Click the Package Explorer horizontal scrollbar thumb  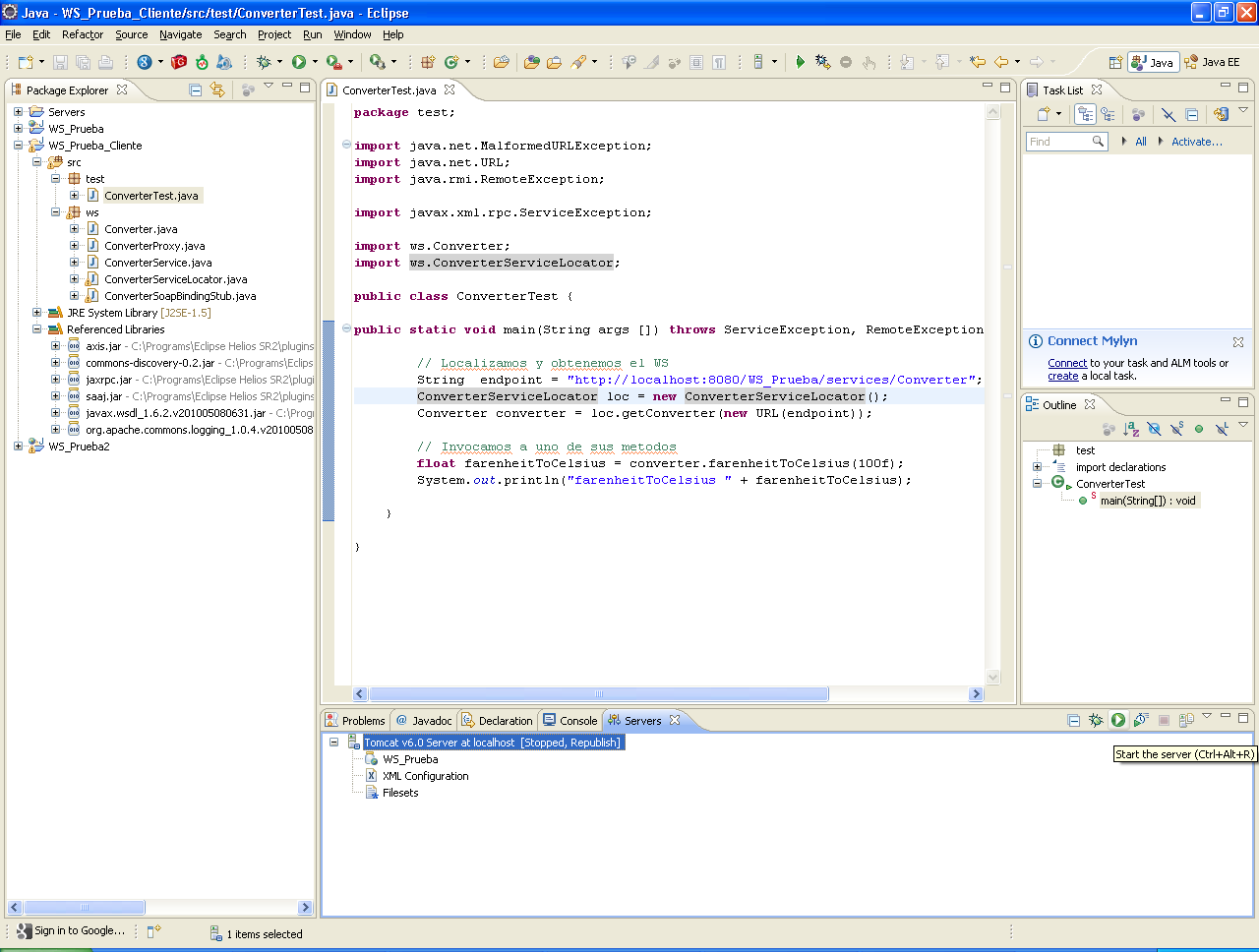tap(85, 908)
